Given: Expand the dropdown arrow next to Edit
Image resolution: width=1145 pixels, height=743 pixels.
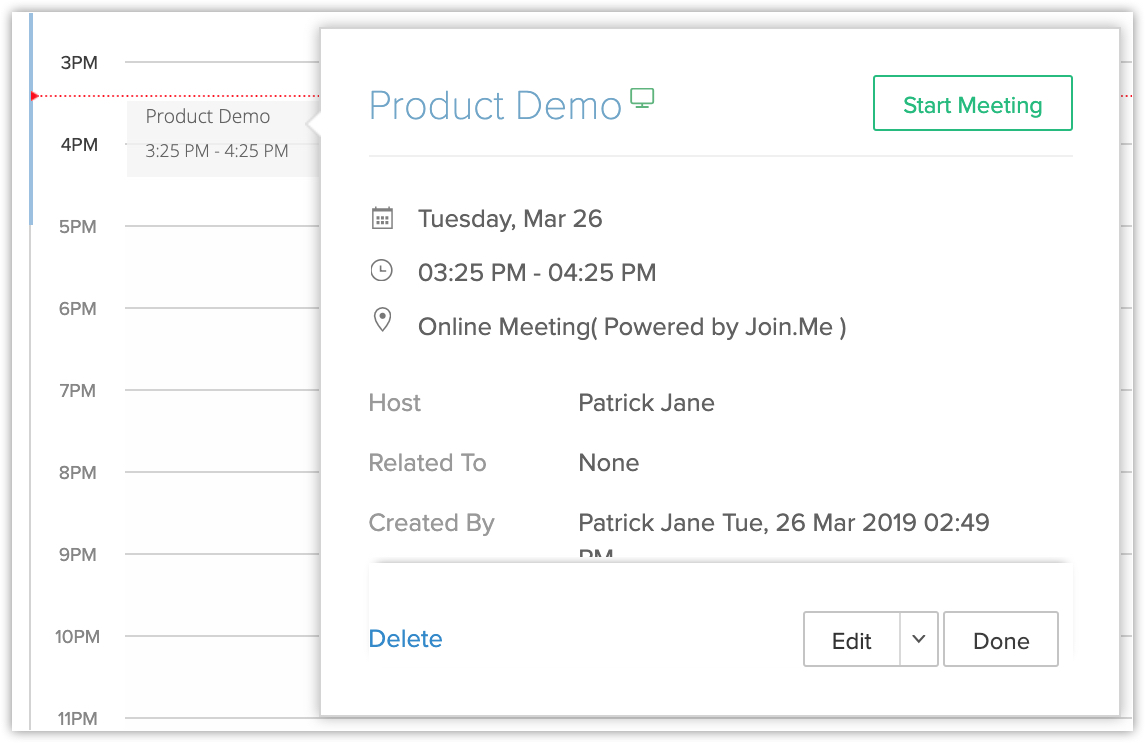Looking at the screenshot, I should 919,640.
